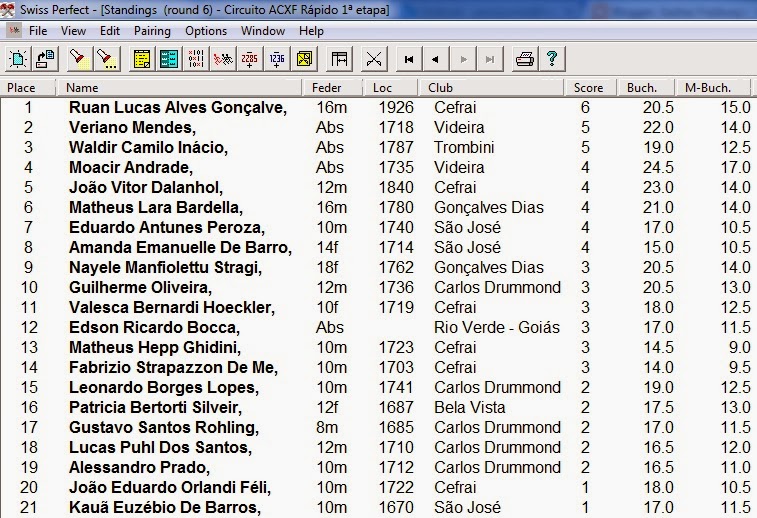Select player João Vitor Dalanhol

click(x=146, y=187)
